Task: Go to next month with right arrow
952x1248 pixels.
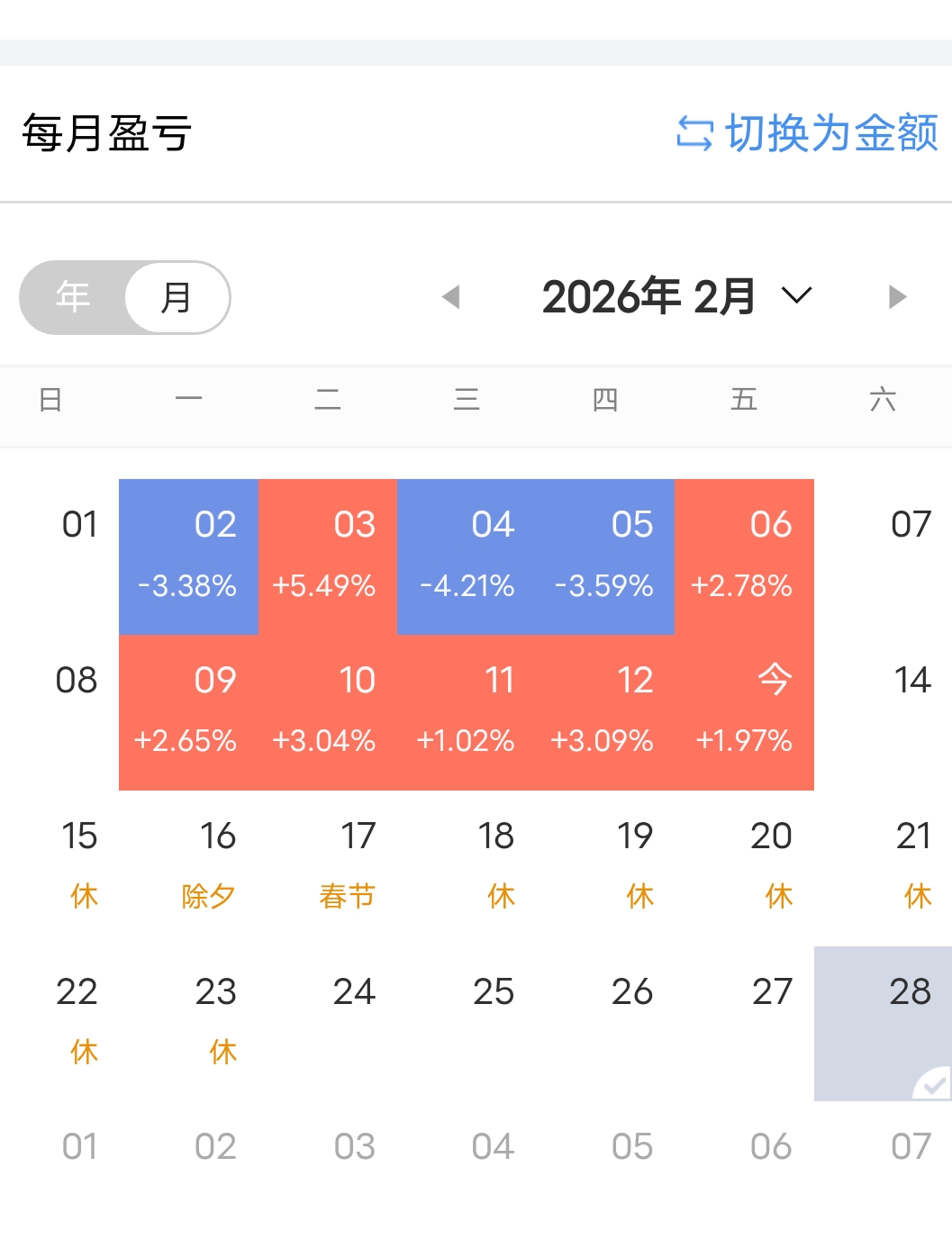Action: click(x=897, y=297)
